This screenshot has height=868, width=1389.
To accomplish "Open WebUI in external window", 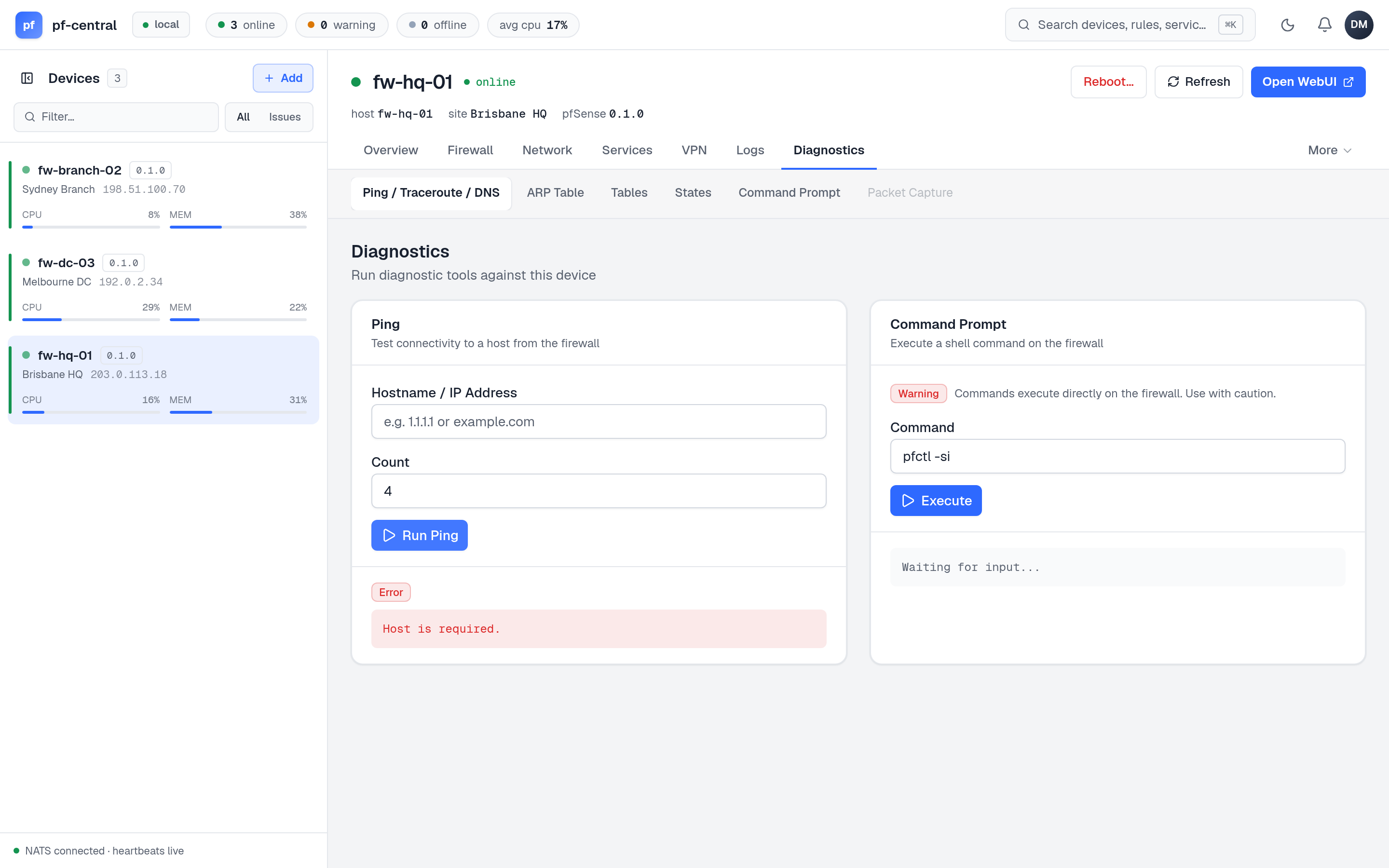I will click(x=1308, y=81).
